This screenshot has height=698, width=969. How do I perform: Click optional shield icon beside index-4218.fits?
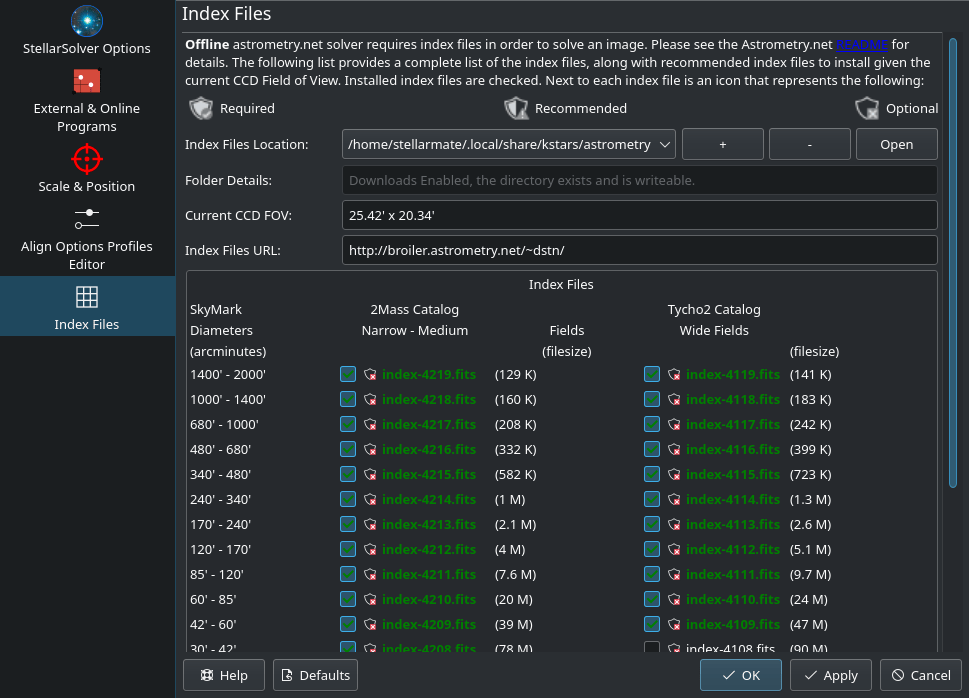[x=370, y=399]
